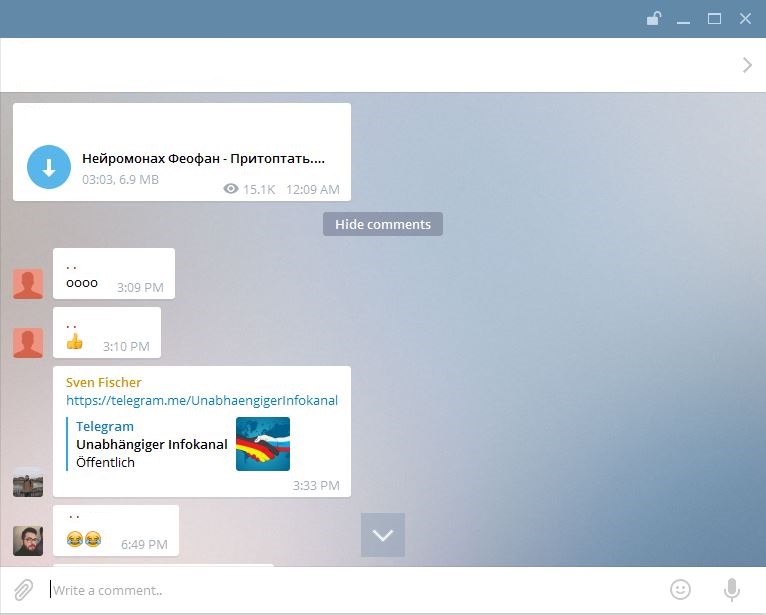The height and width of the screenshot is (615, 766).
Task: Open the telegram.me/UnabhaengigerInfokanal link
Action: [202, 401]
